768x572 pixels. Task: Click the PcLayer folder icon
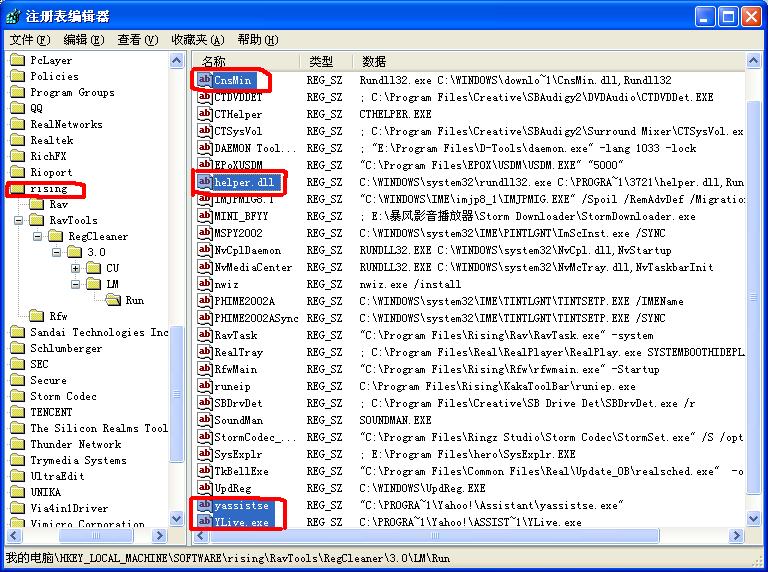17,60
